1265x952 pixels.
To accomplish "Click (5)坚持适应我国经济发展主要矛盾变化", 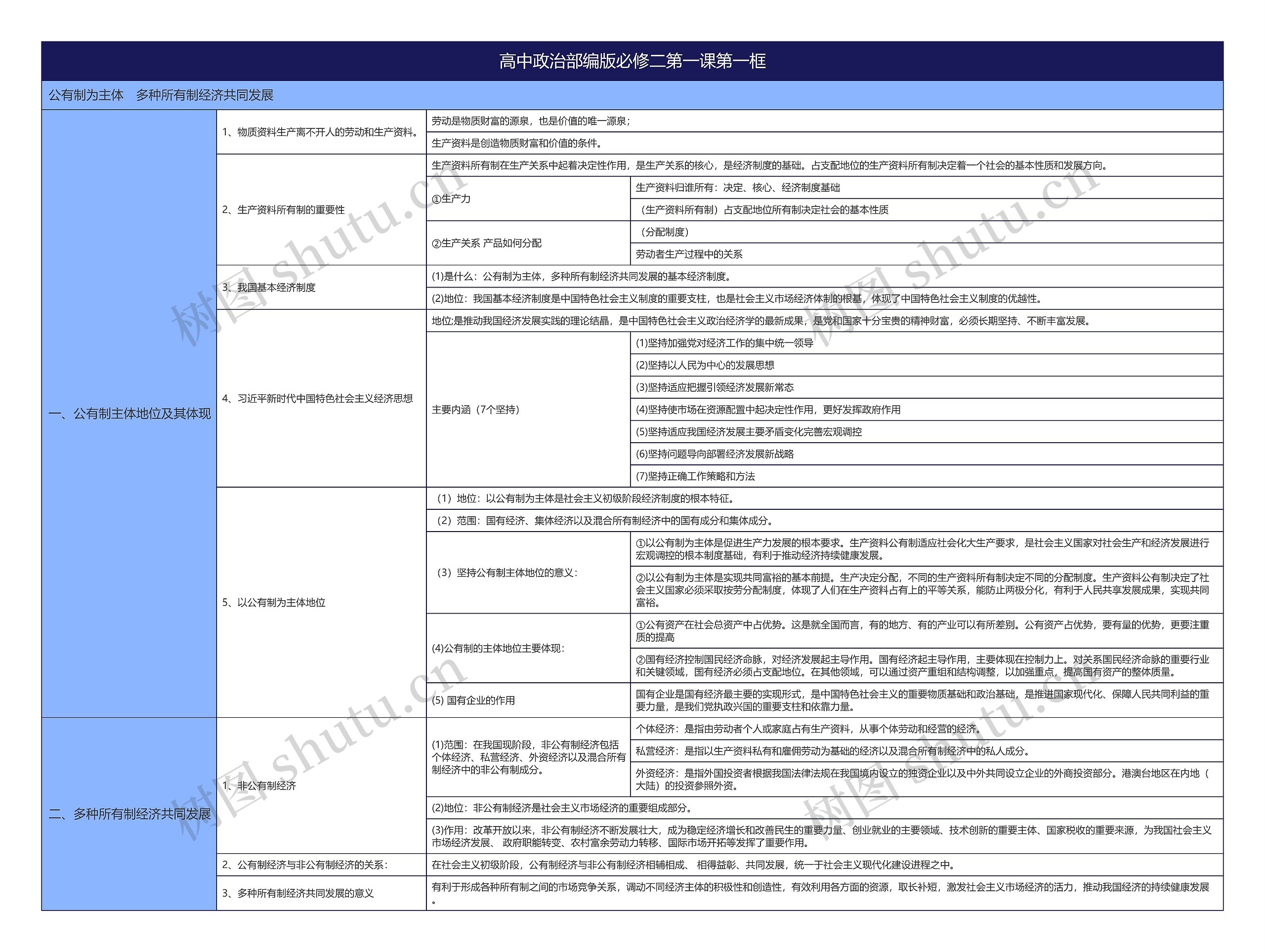I will pos(927,432).
